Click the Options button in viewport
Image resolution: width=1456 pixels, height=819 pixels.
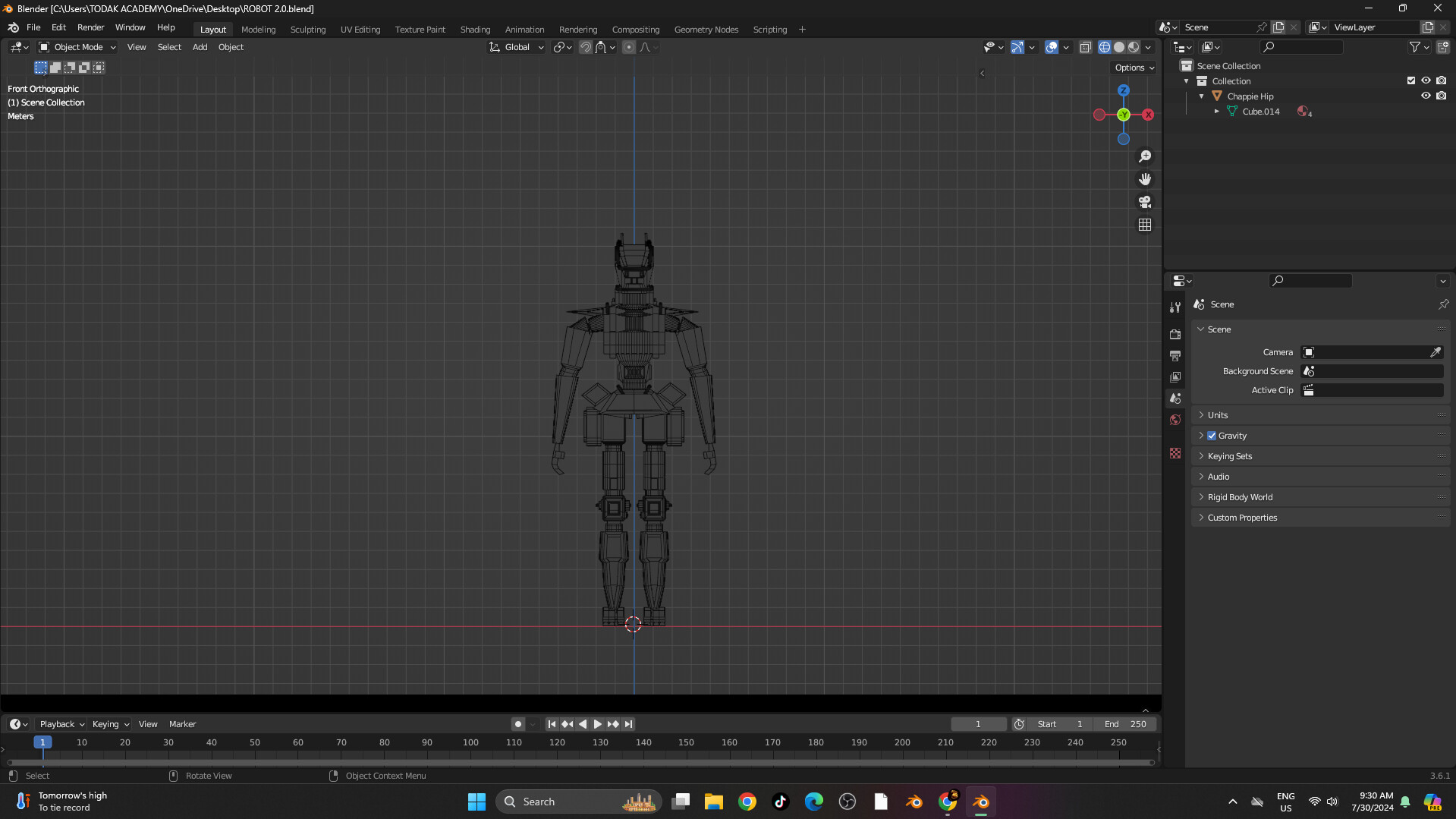[1134, 68]
